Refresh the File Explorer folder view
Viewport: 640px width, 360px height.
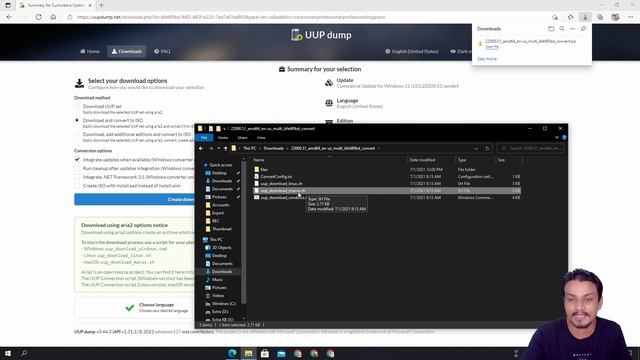[487, 149]
